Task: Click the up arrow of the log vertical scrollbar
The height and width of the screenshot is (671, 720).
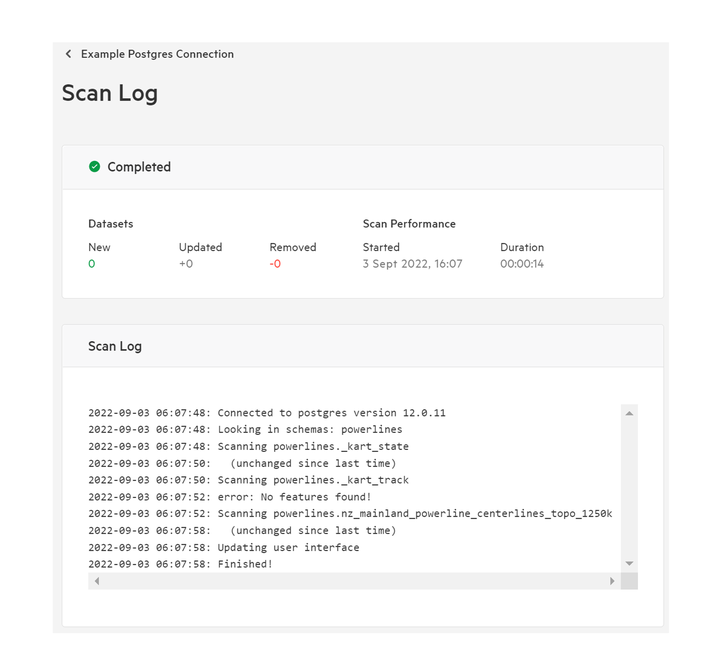Action: pyautogui.click(x=630, y=413)
